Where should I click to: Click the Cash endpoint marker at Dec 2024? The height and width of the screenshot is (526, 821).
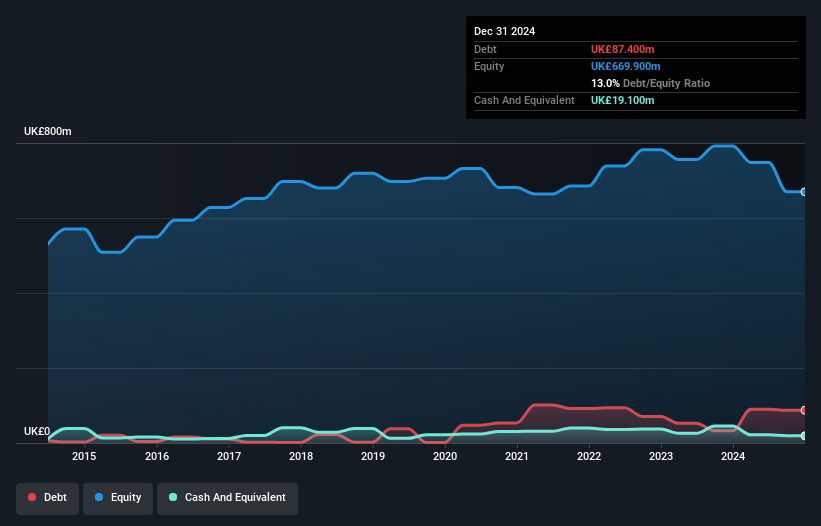tap(804, 435)
